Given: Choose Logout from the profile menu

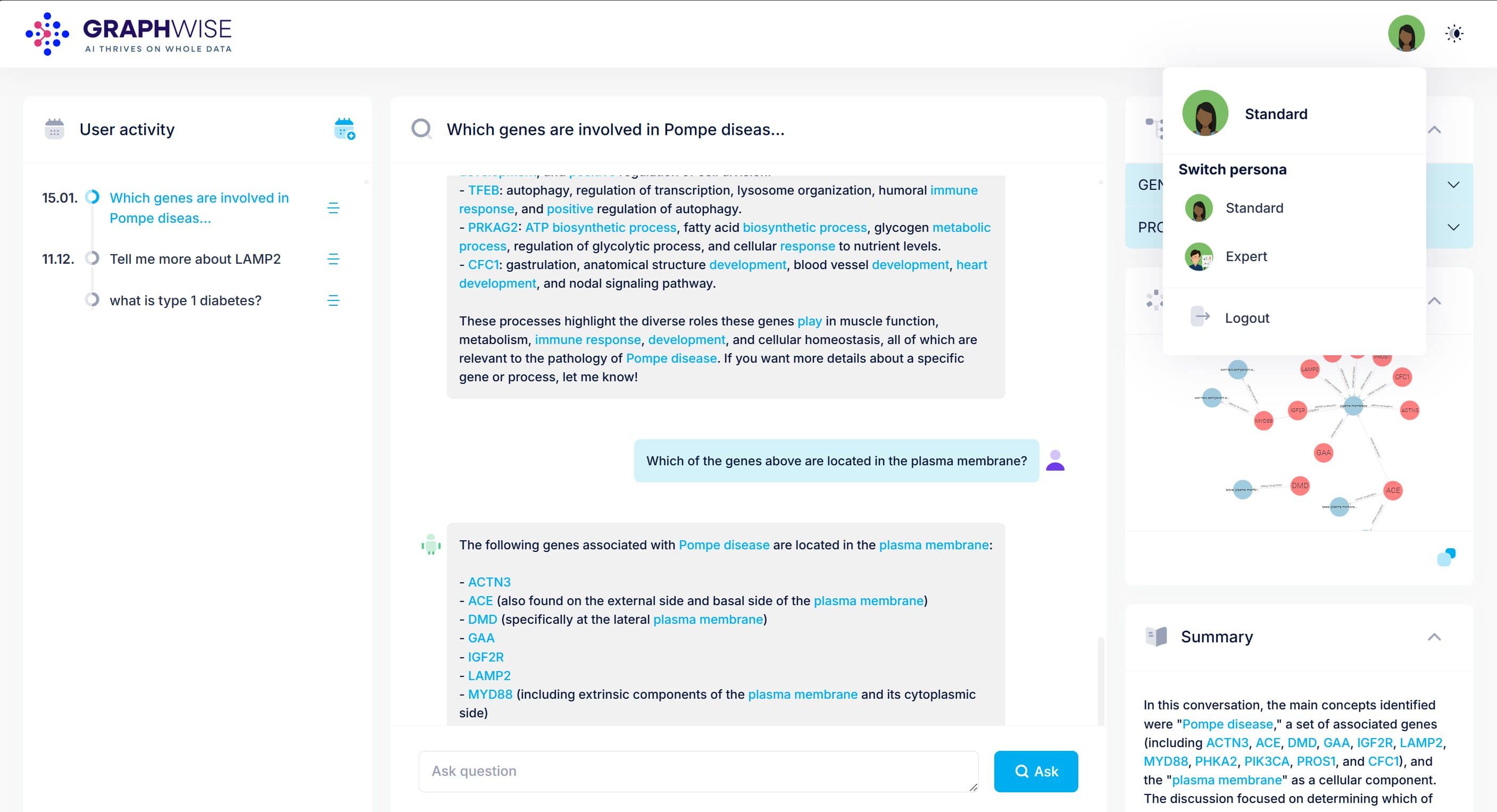Looking at the screenshot, I should click(x=1246, y=317).
